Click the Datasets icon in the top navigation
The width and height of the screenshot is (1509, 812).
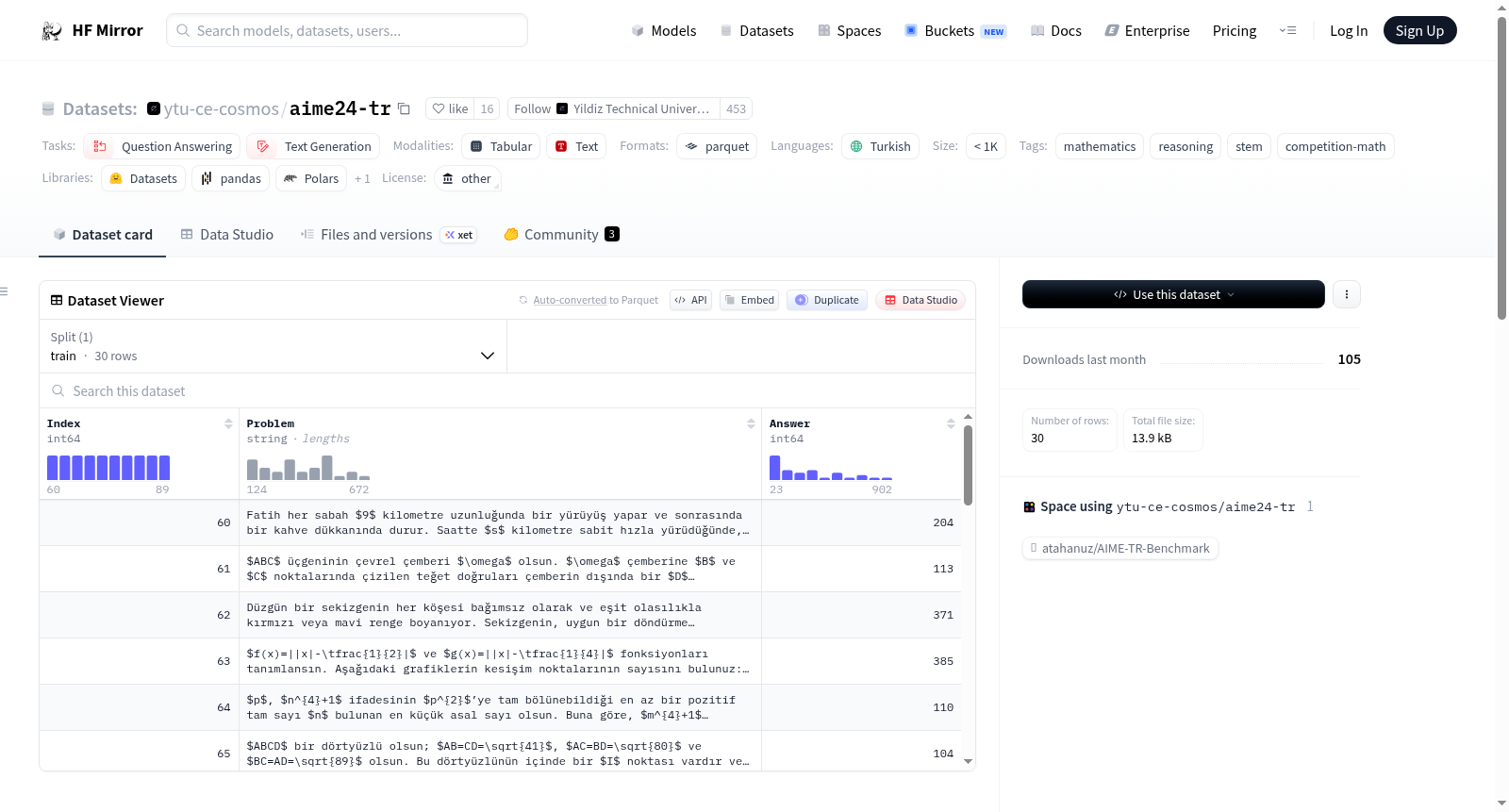[726, 31]
